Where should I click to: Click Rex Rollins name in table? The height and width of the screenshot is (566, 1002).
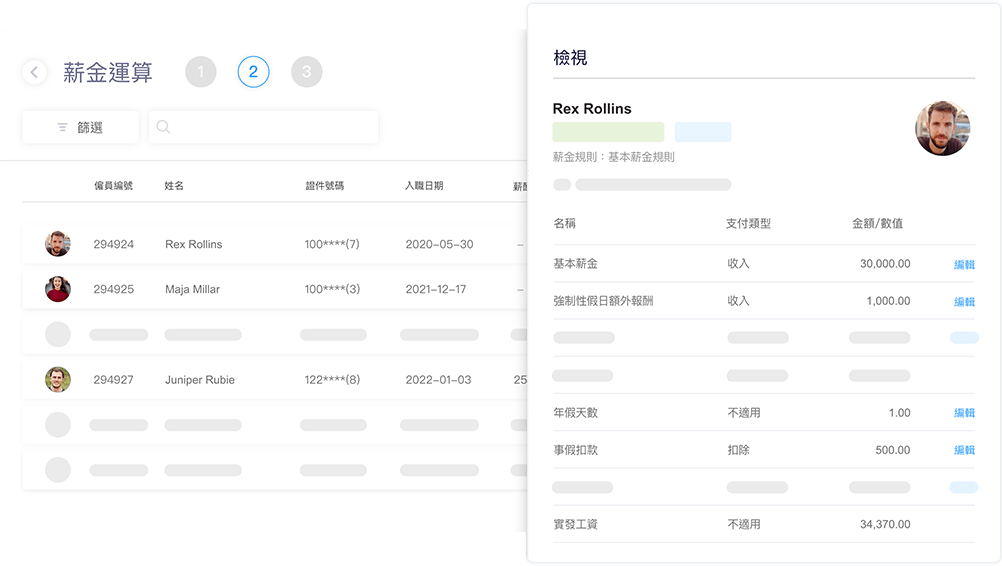click(194, 244)
